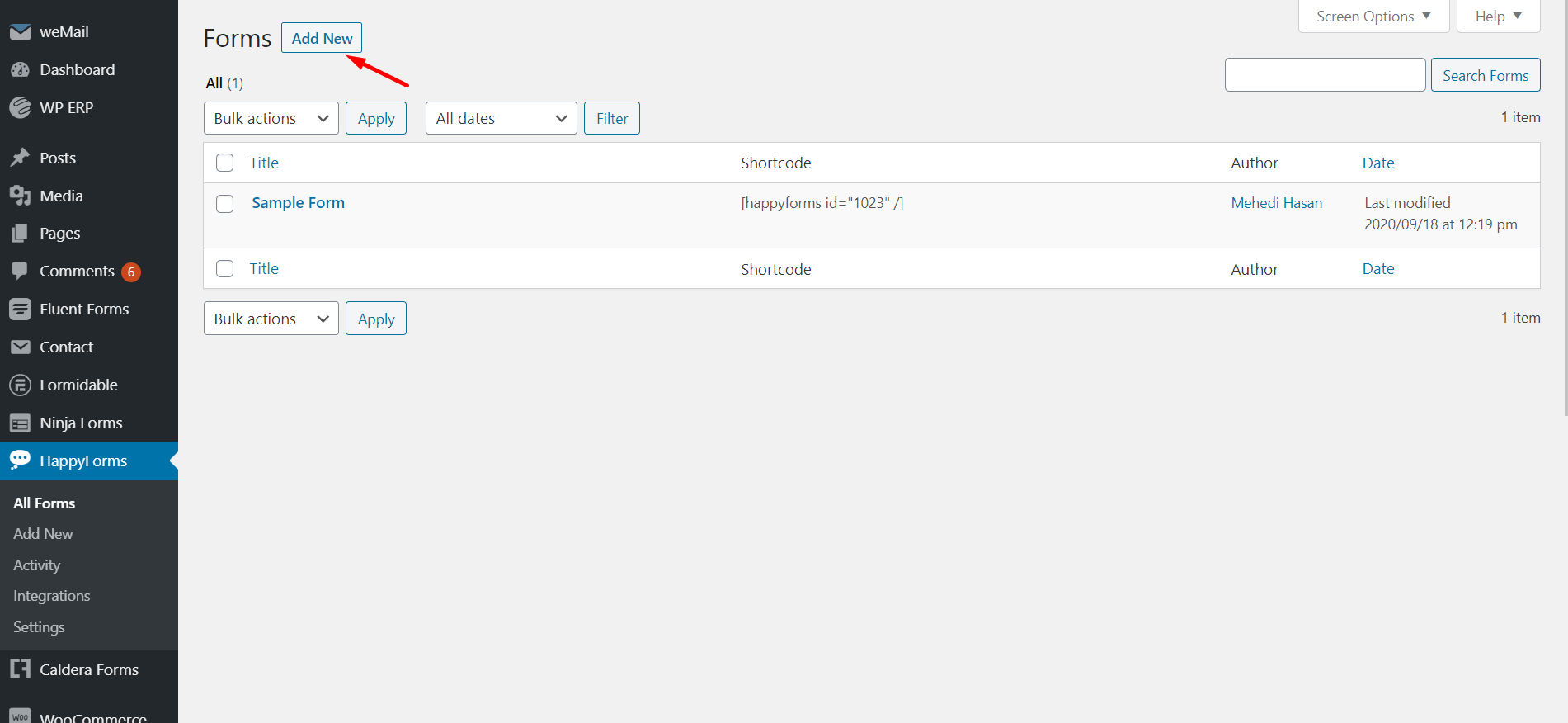Screen dimensions: 1568x723
Task: Expand the All dates filter dropdown
Action: [x=501, y=119]
